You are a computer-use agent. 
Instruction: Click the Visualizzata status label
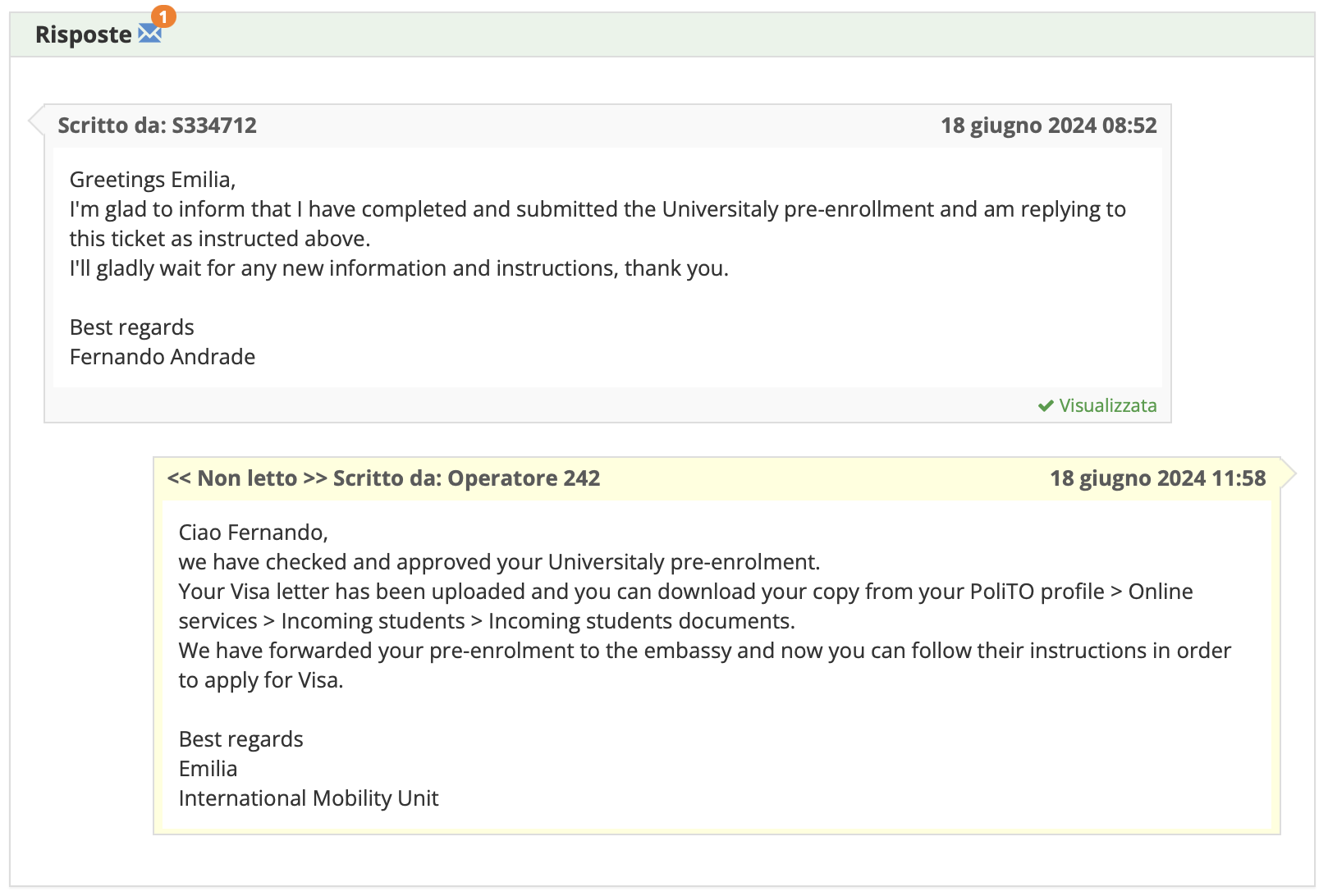tap(1107, 405)
